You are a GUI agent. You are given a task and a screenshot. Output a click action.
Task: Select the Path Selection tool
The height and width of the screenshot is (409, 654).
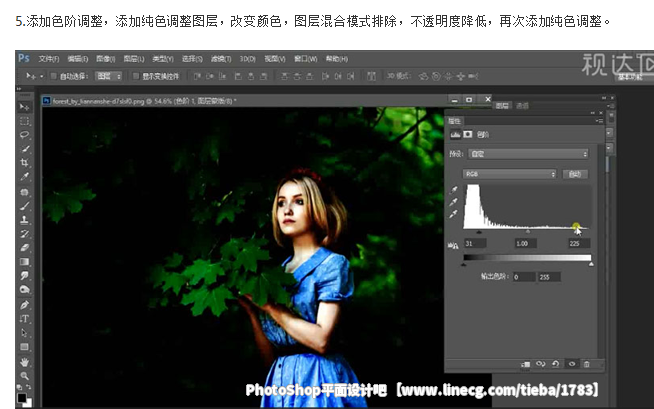pyautogui.click(x=25, y=333)
